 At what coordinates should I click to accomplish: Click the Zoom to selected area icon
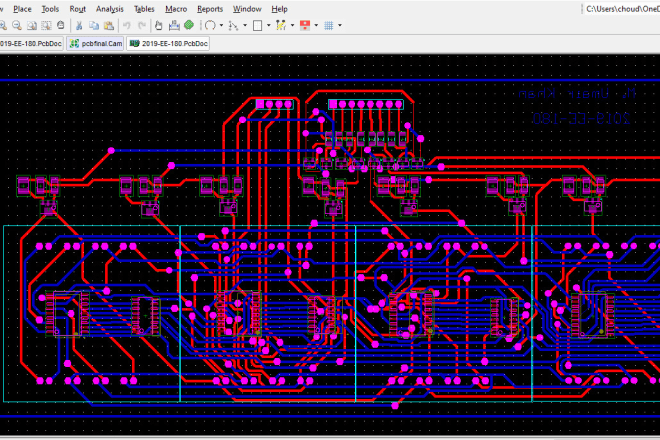tap(46, 26)
